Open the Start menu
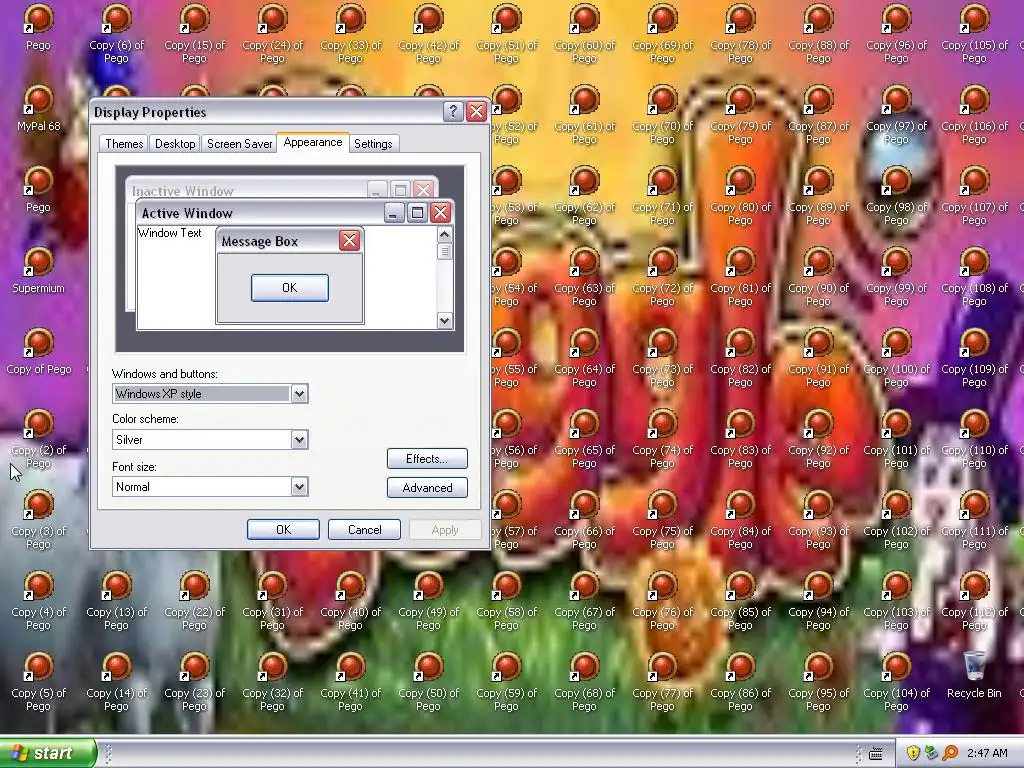 (48, 753)
